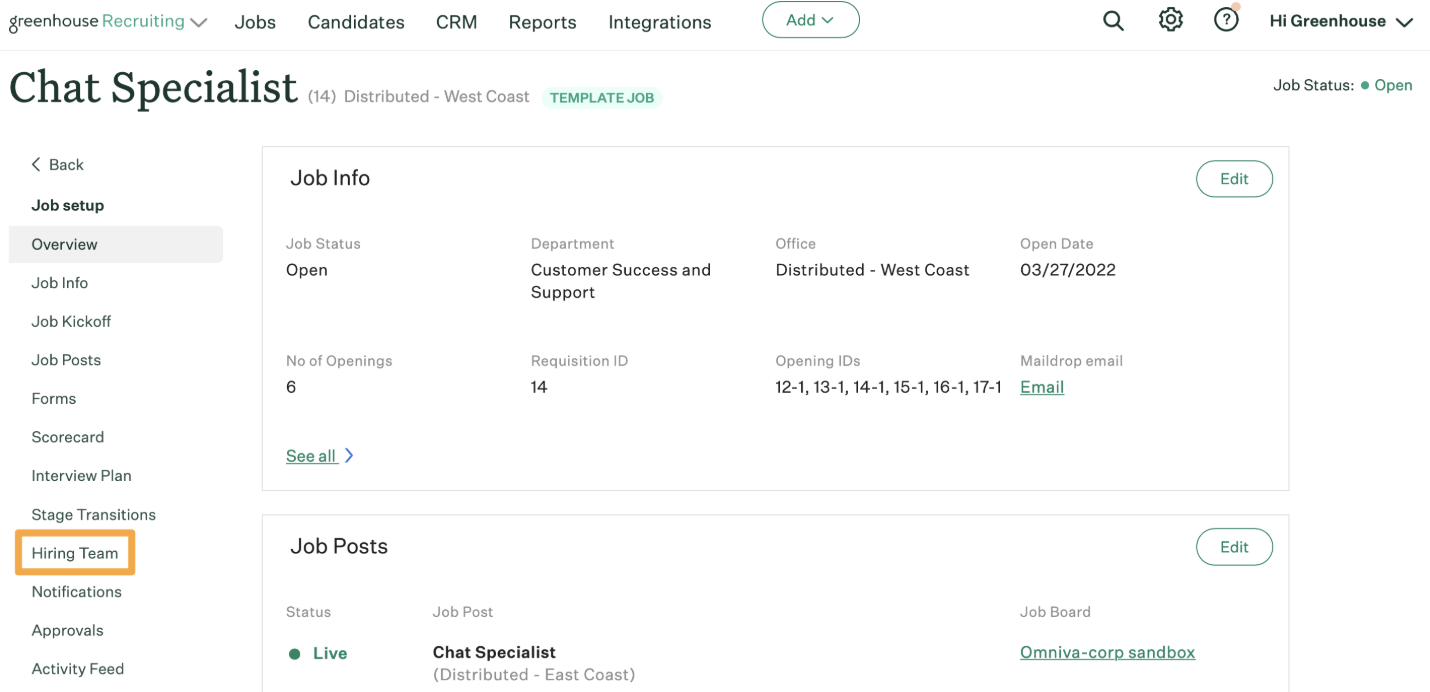Open Stage Transitions in sidebar

(x=94, y=515)
